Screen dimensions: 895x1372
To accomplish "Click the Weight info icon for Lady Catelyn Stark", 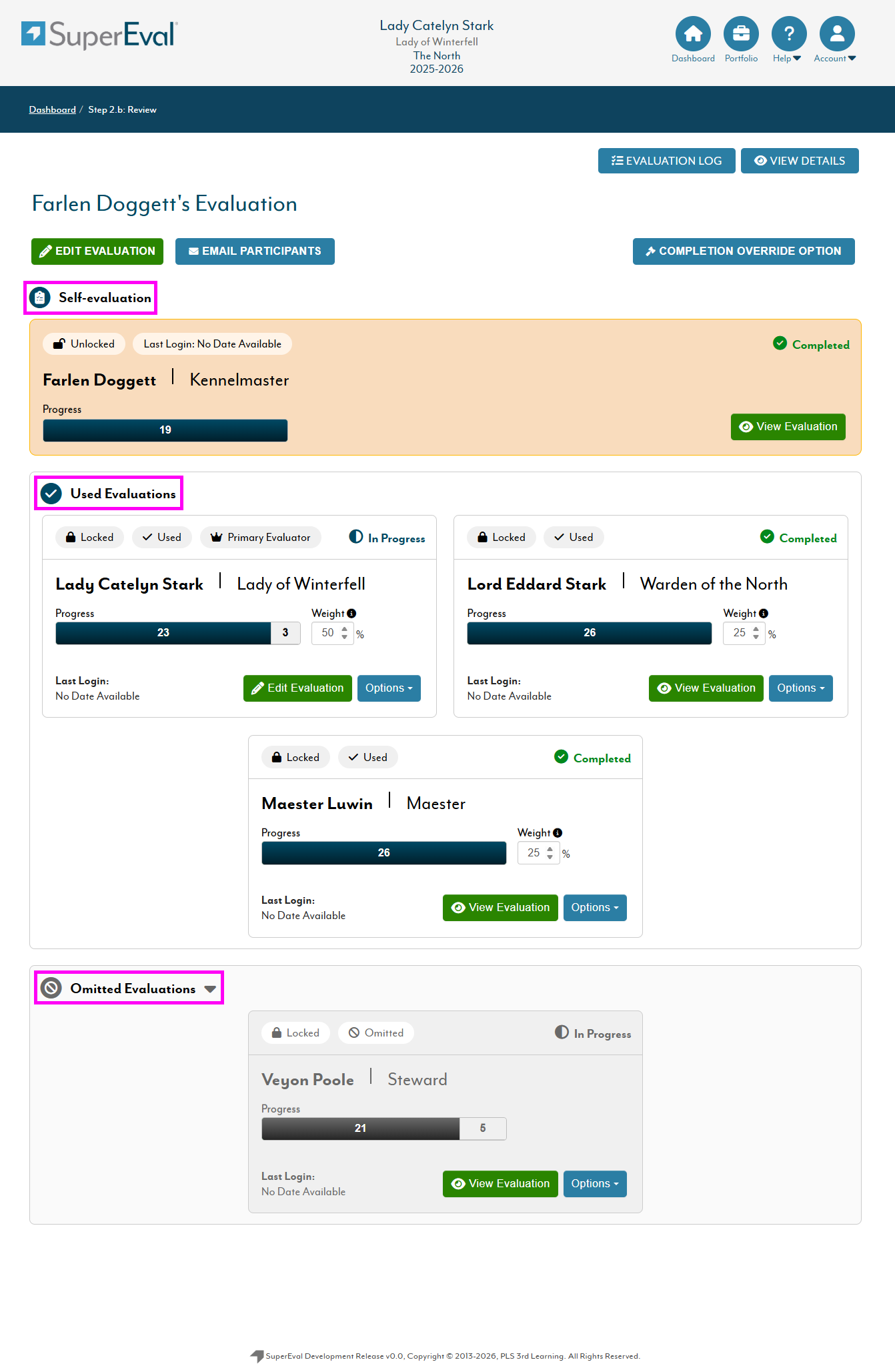I will click(351, 614).
